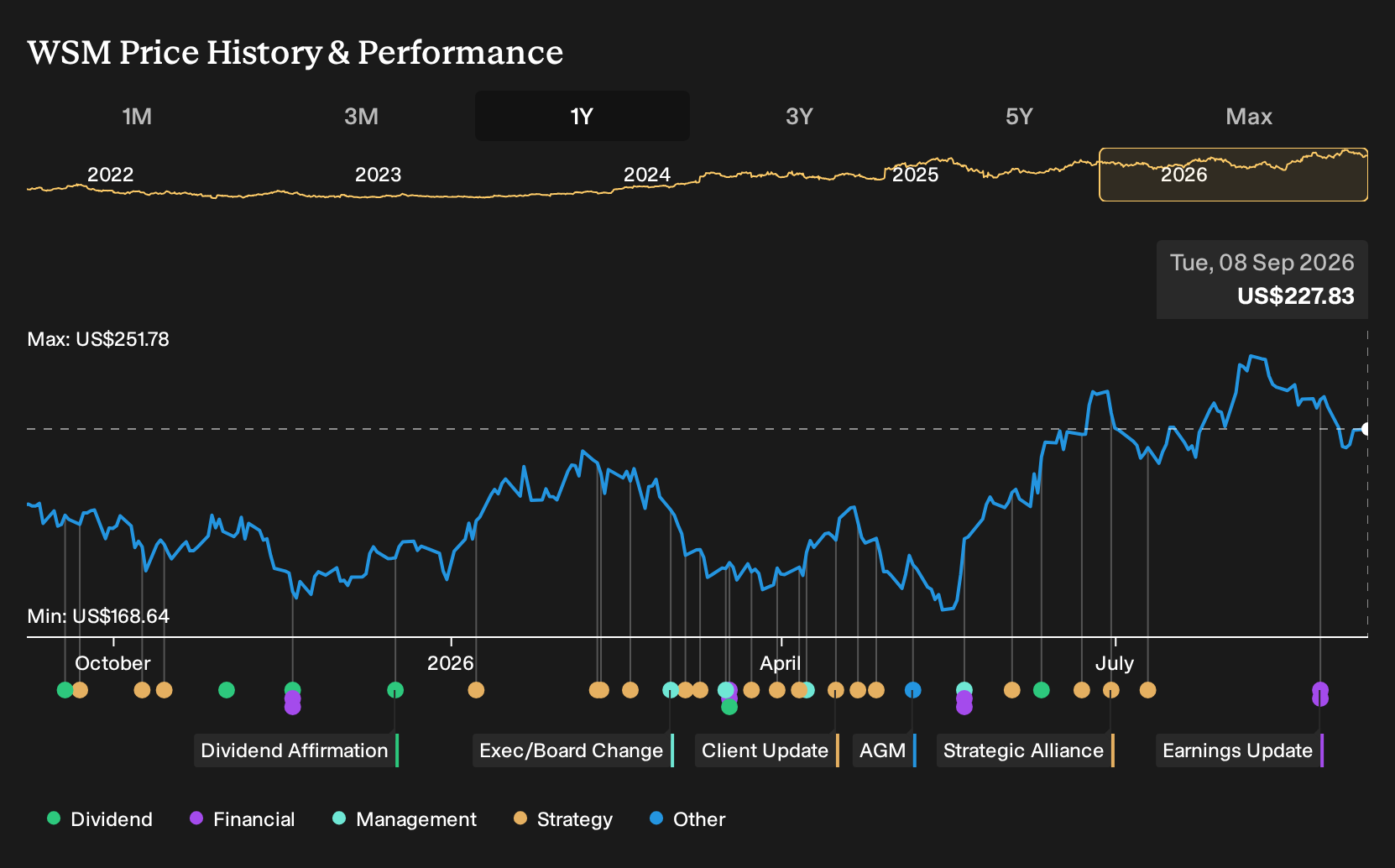Screen dimensions: 1395x868
Task: Switch to the 3Y time range
Action: click(799, 116)
